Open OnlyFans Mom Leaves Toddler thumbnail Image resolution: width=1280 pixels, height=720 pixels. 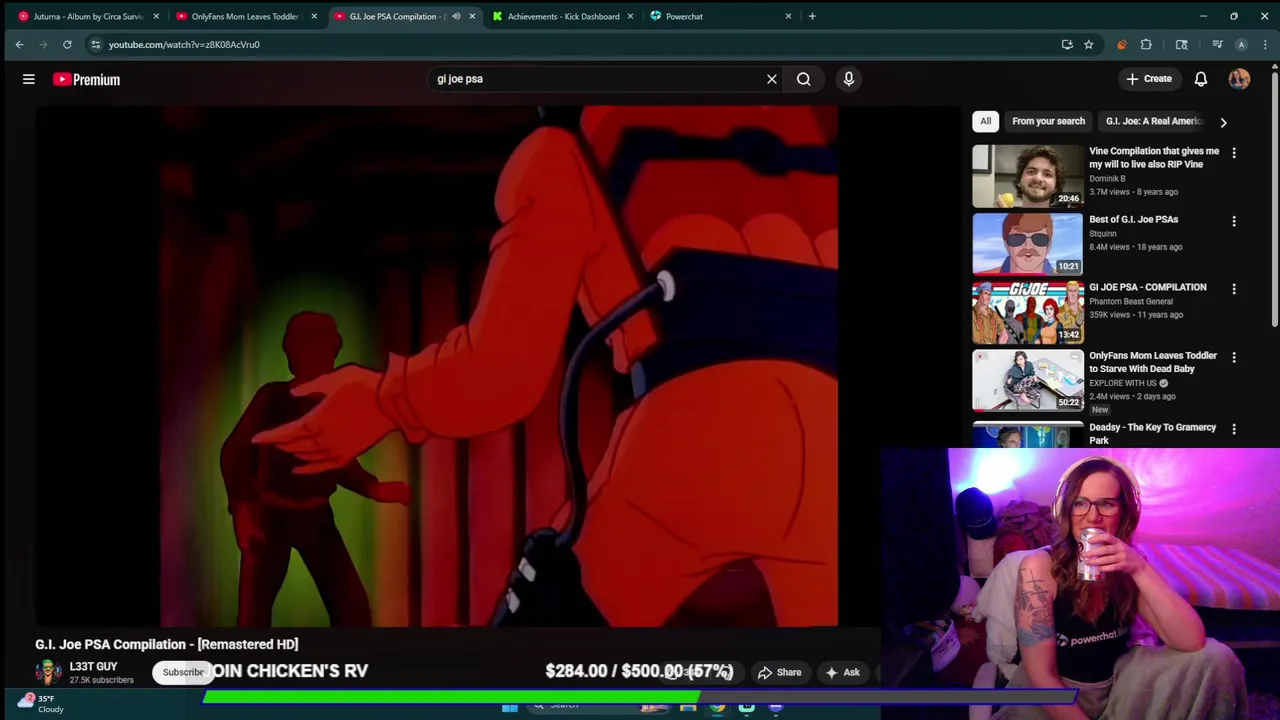(x=1028, y=380)
